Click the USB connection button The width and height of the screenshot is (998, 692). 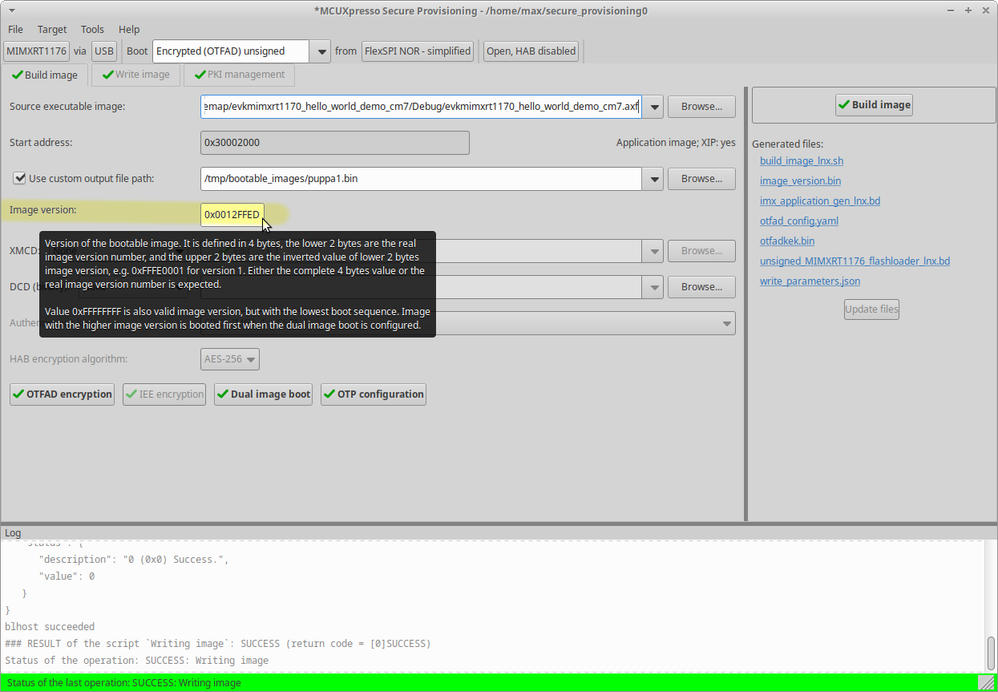pyautogui.click(x=104, y=51)
